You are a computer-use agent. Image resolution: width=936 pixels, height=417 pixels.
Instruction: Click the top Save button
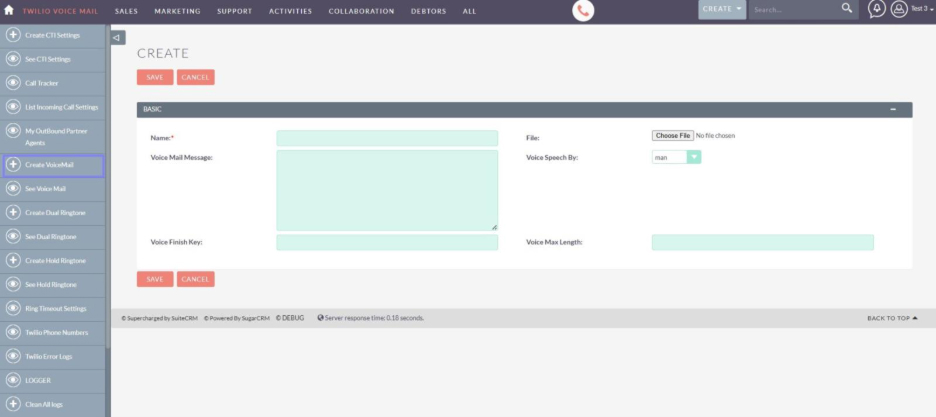click(155, 77)
